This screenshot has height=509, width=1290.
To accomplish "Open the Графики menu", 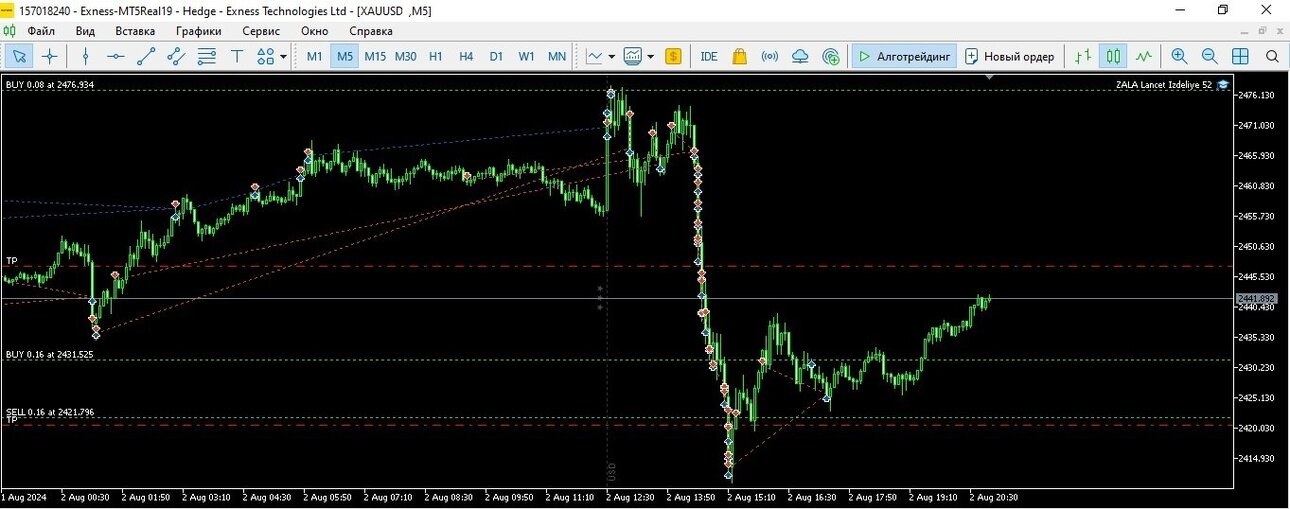I will tap(198, 30).
